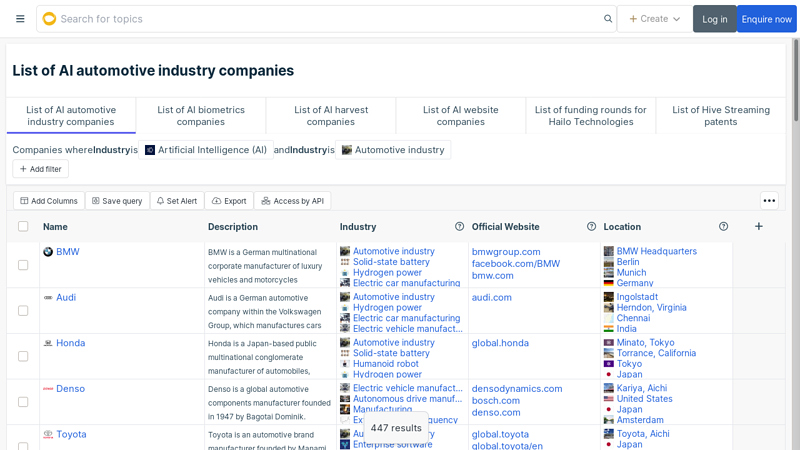Click Access by API button

(292, 201)
